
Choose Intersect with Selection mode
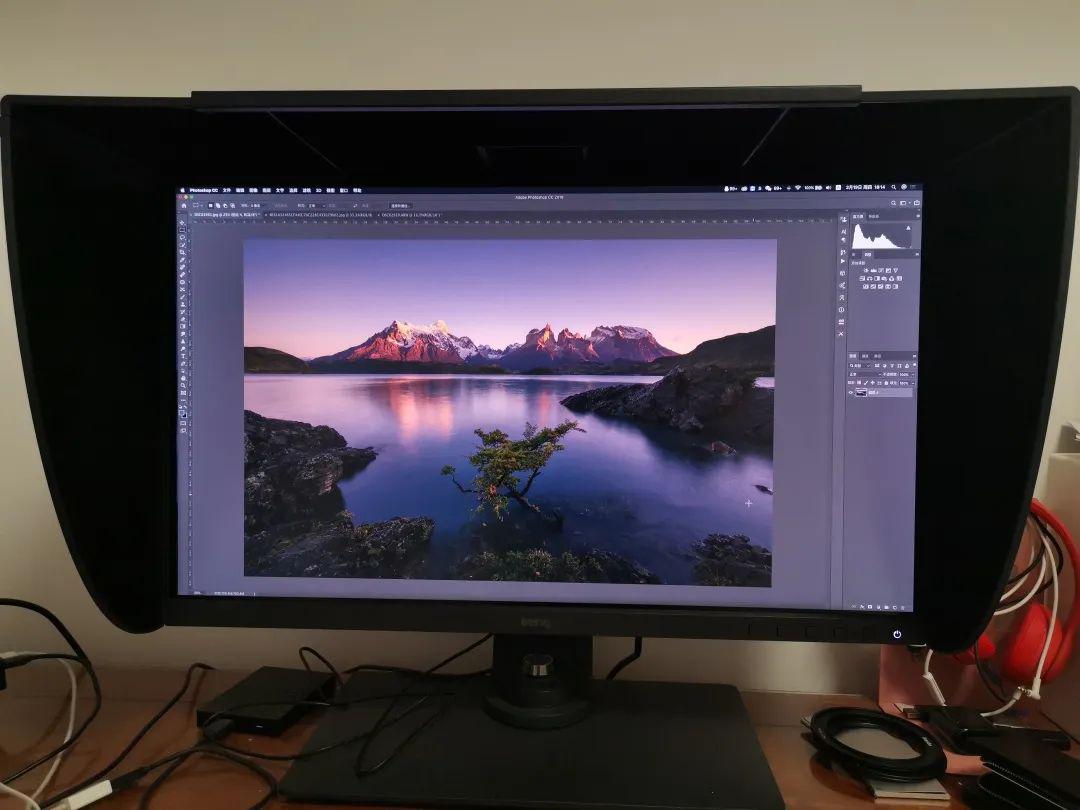pyautogui.click(x=233, y=206)
